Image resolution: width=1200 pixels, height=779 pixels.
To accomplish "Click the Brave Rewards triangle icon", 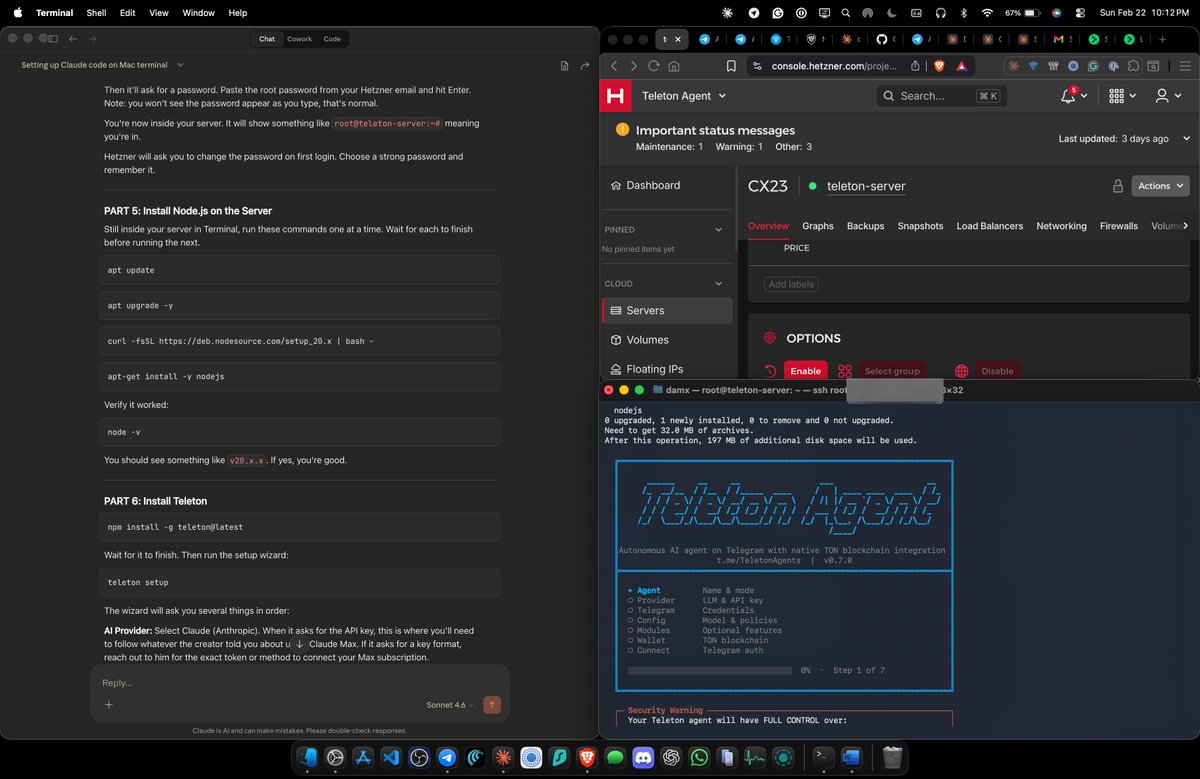I will pos(961,66).
